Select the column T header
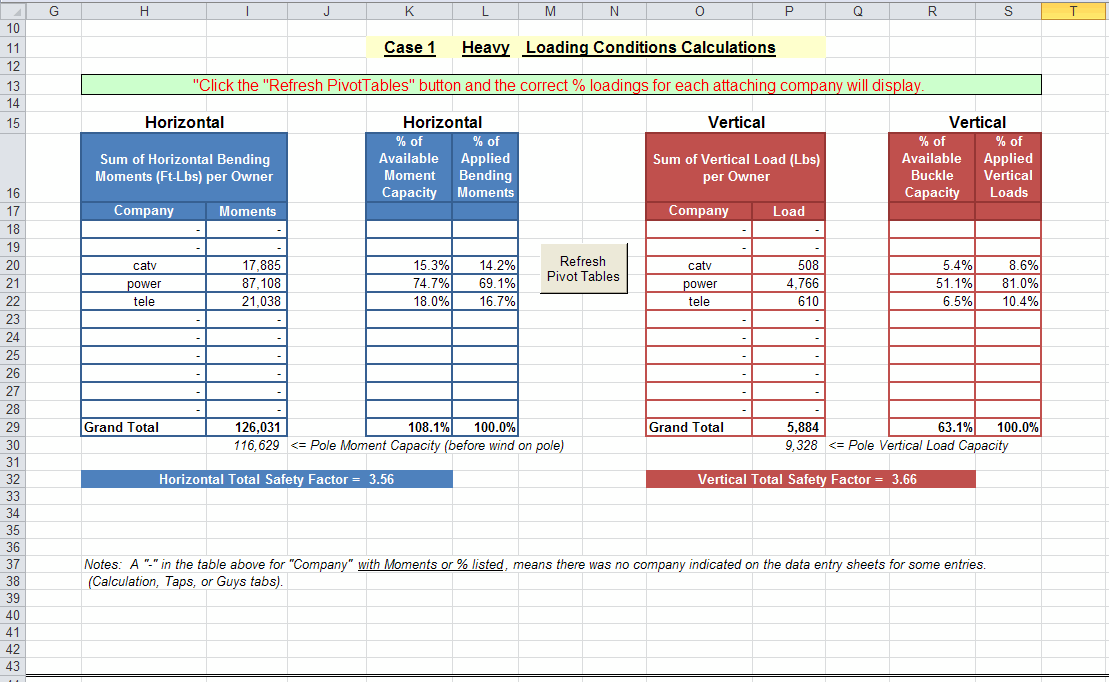This screenshot has width=1109, height=682. click(x=1074, y=10)
